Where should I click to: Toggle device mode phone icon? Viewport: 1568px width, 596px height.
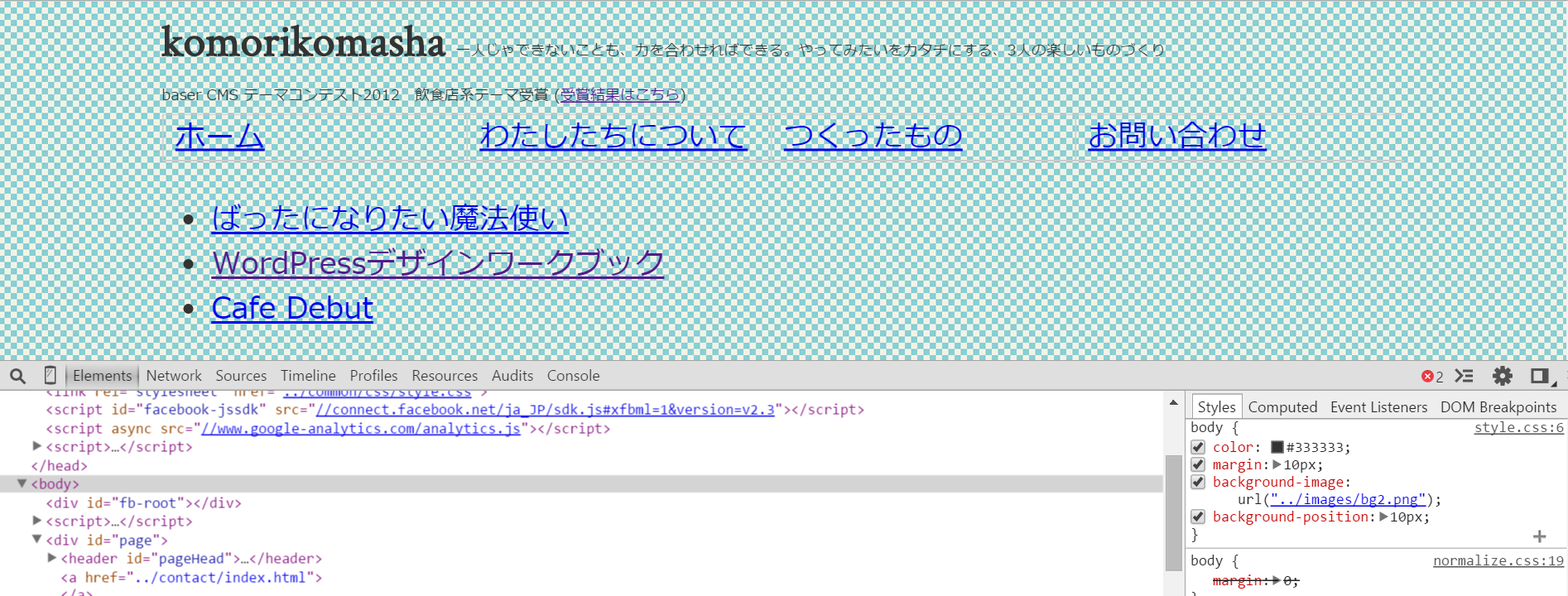50,375
